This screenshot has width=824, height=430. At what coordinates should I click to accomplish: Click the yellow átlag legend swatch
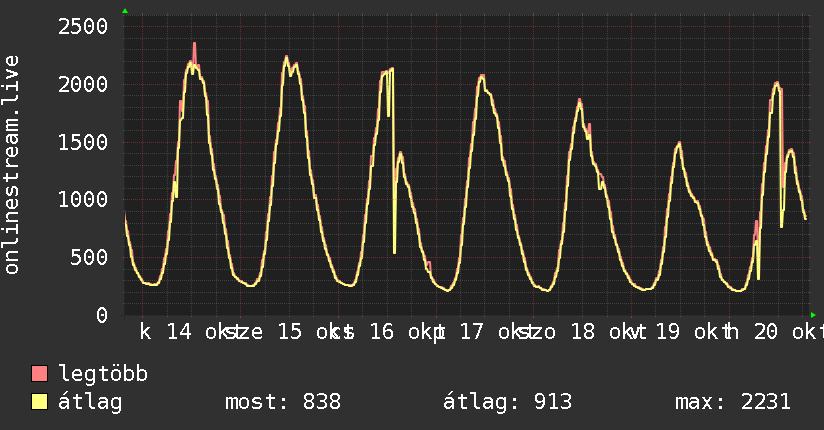click(39, 402)
